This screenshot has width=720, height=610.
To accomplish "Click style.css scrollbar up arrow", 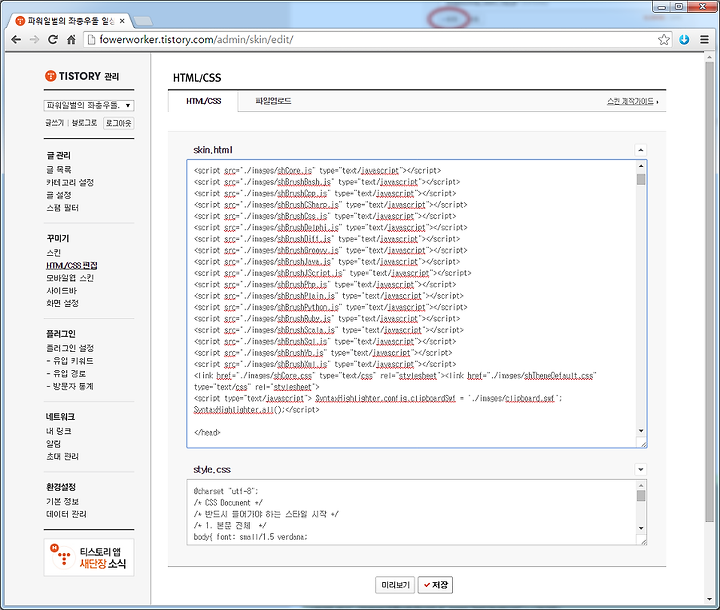I will pos(641,486).
